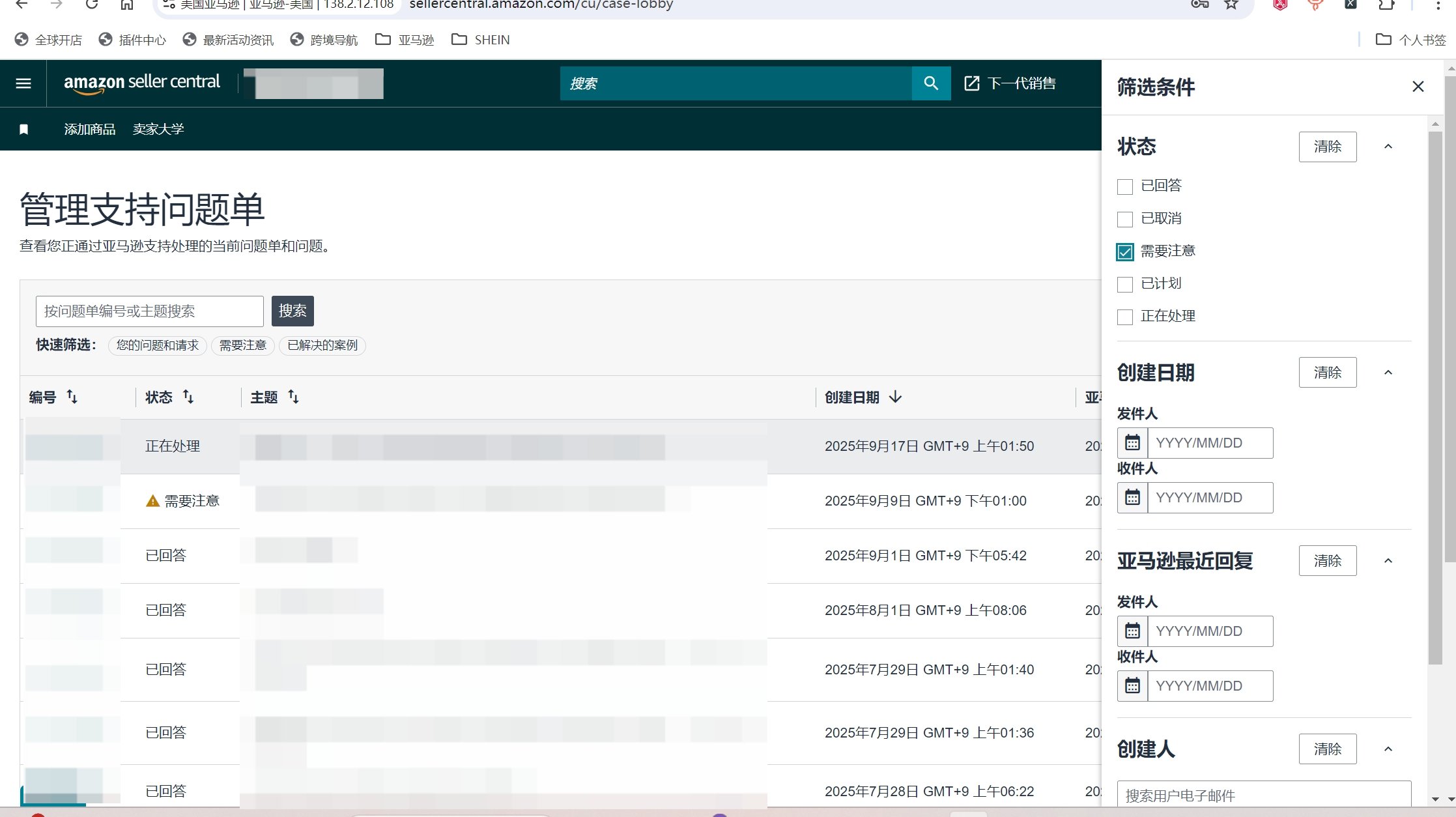1456x817 pixels.
Task: Focus the 按问题单编号或主题搜索 input field
Action: click(150, 311)
